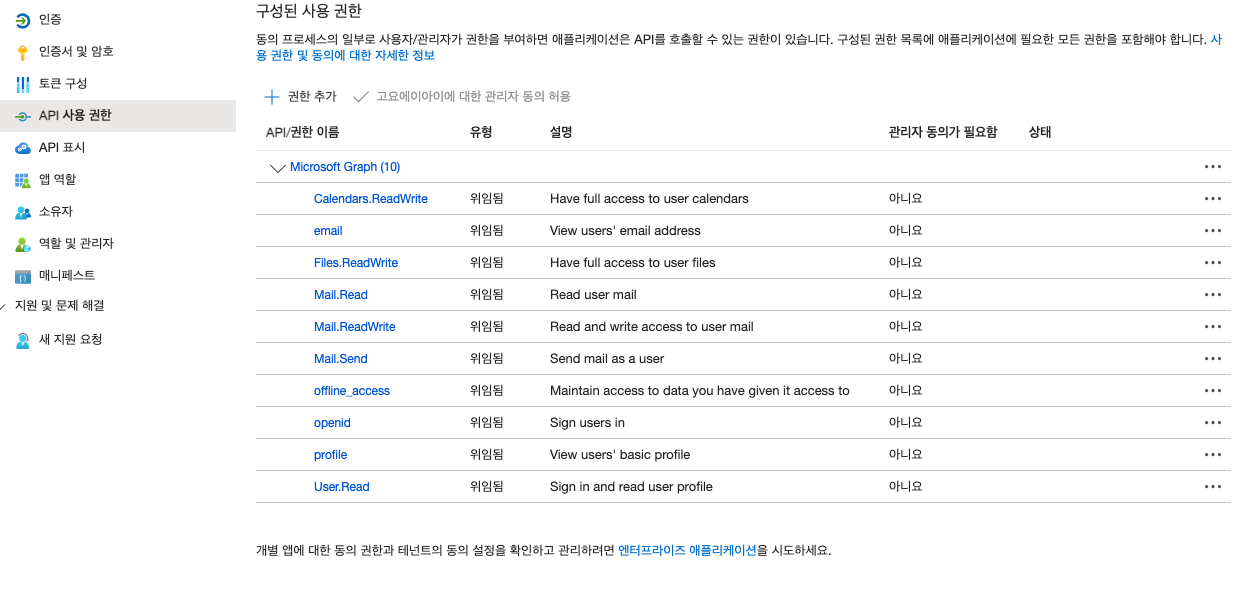Open the Mail.Send permission link

click(x=341, y=359)
